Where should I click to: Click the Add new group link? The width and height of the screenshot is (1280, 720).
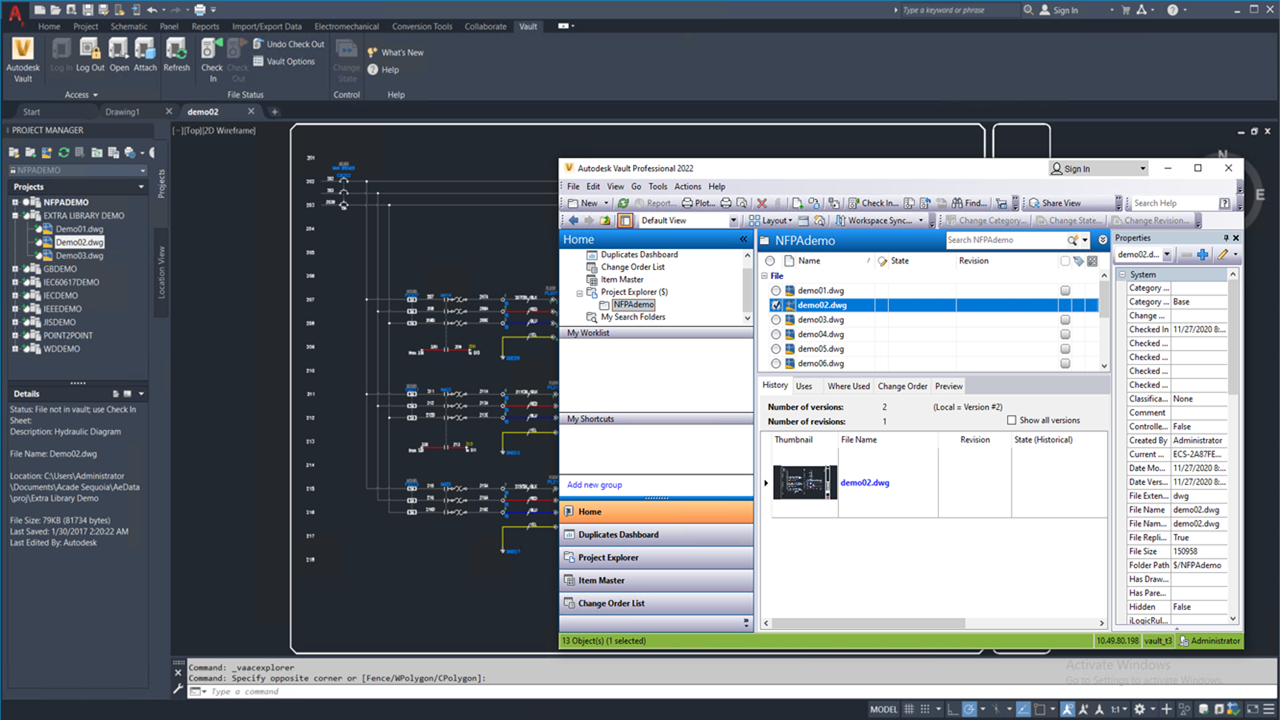pos(595,484)
